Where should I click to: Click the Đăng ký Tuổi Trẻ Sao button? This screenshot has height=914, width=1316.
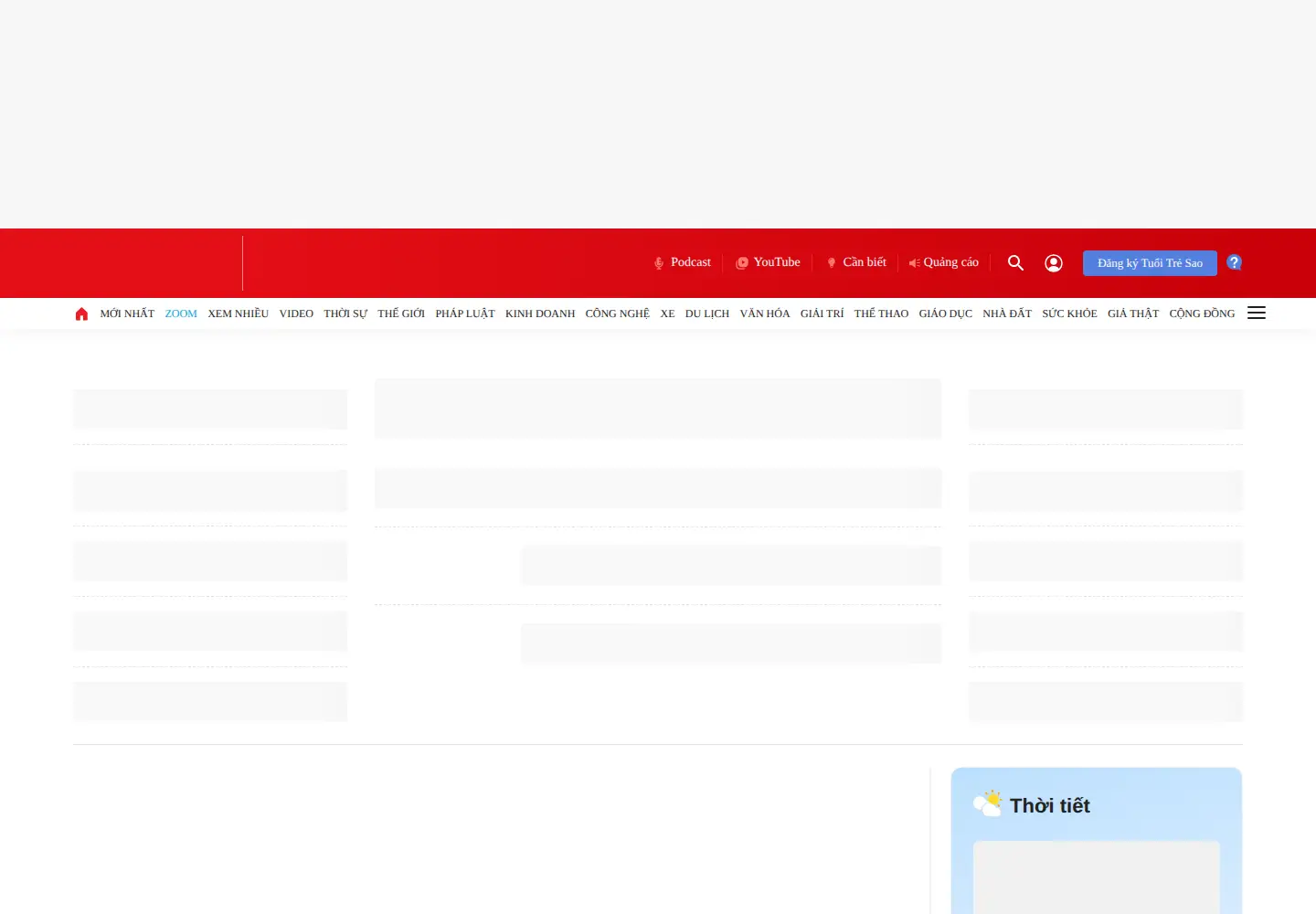click(x=1150, y=263)
